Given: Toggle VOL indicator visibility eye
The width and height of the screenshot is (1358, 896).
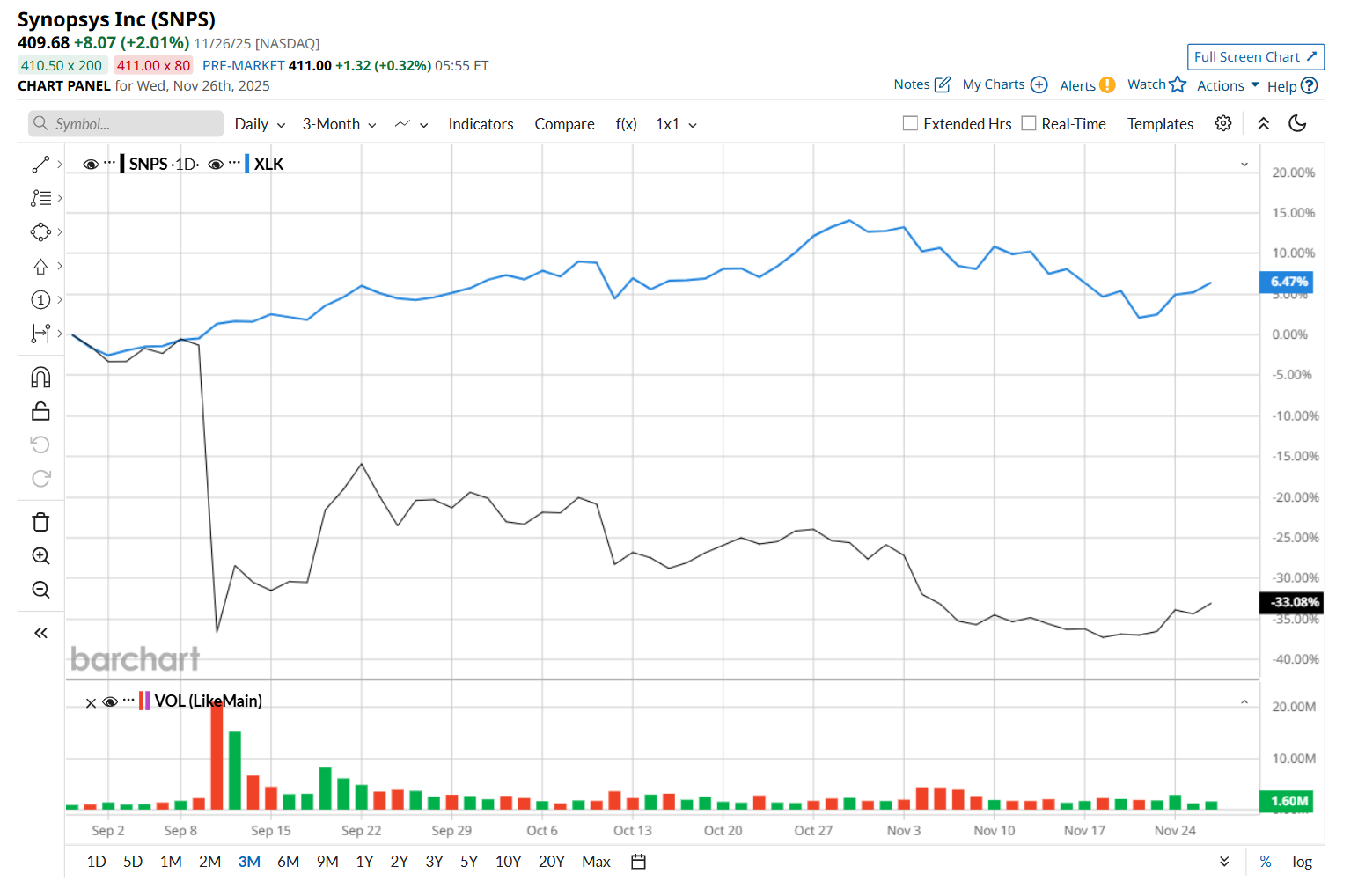Looking at the screenshot, I should point(110,701).
